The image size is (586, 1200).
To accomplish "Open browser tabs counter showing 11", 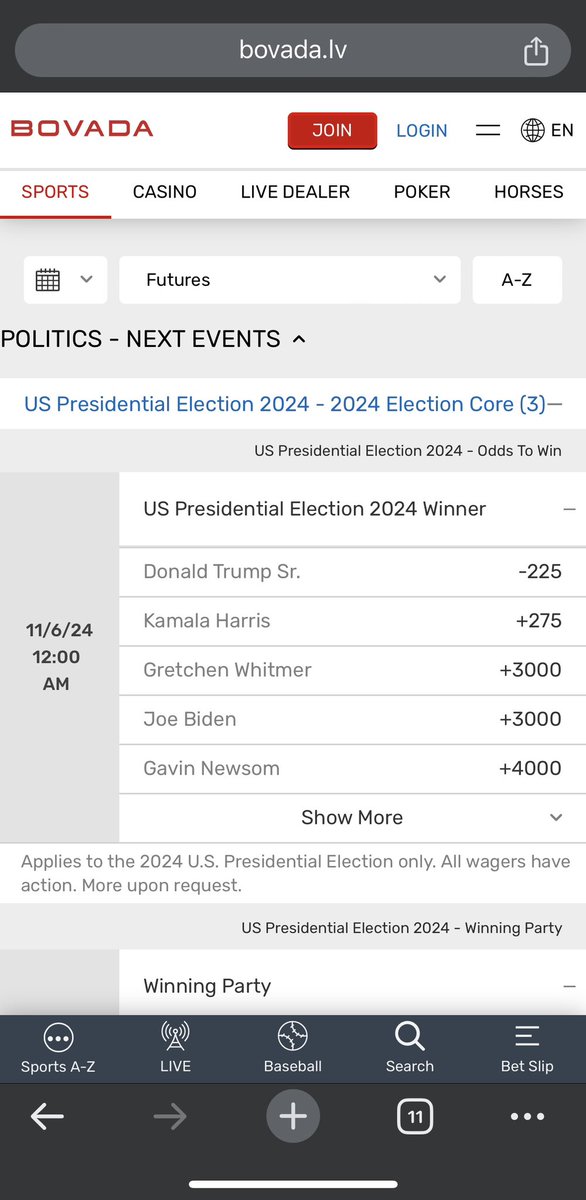I will pos(415,1116).
